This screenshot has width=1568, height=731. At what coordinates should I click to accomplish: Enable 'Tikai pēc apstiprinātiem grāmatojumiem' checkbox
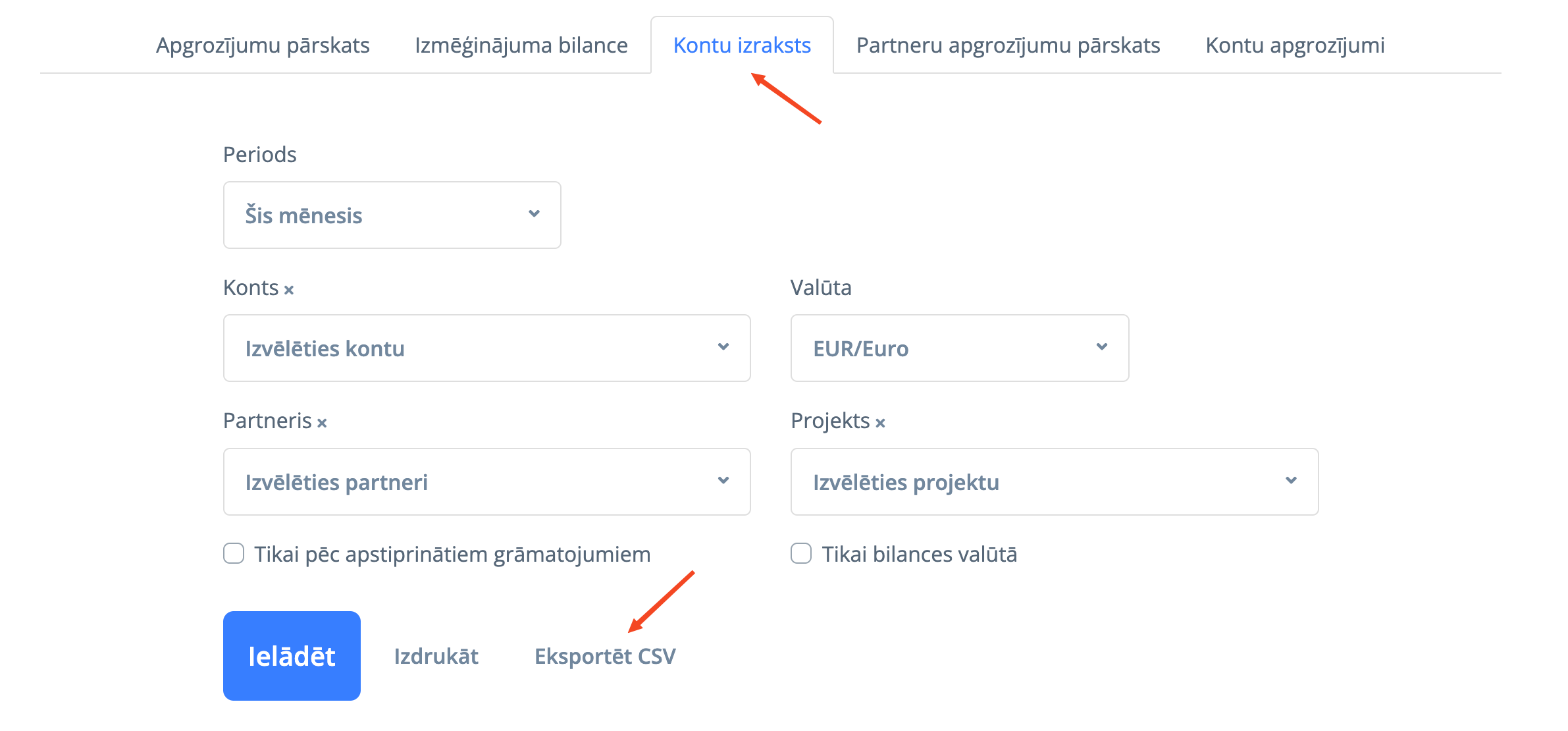tap(234, 554)
